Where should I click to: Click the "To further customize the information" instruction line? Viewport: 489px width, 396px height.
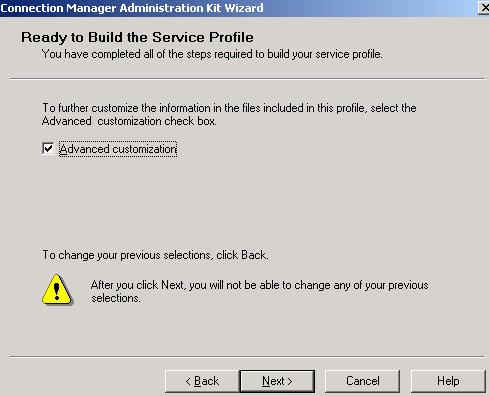point(229,108)
